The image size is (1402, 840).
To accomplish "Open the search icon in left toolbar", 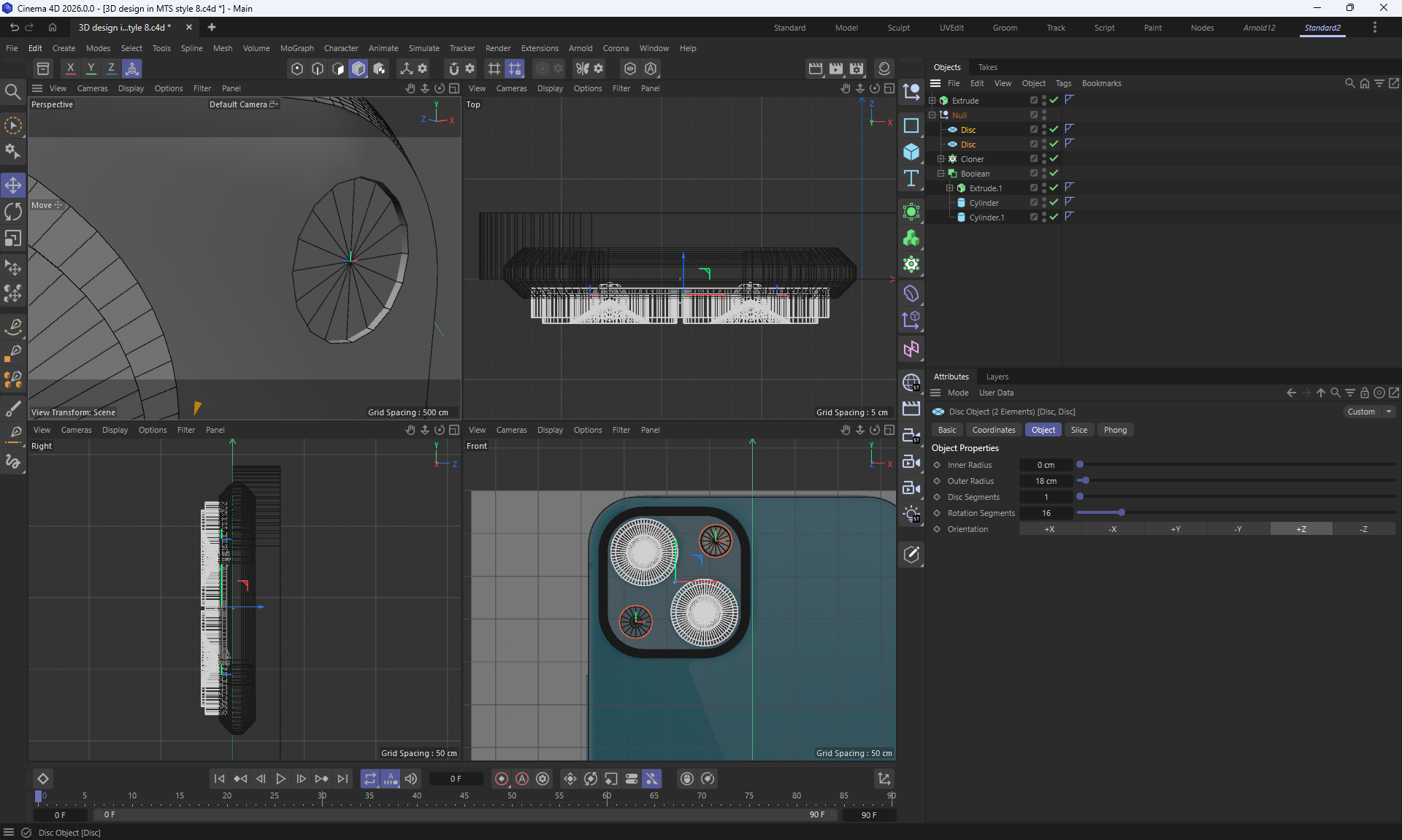I will coord(12,91).
